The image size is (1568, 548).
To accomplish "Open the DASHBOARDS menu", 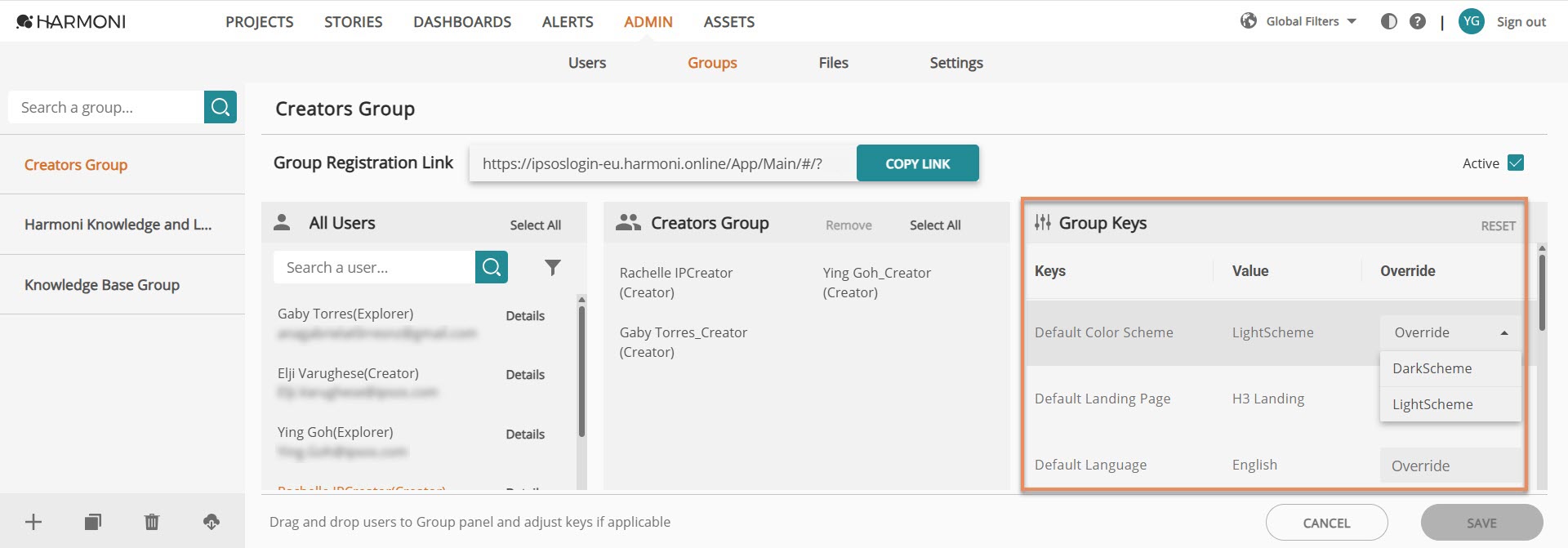I will pyautogui.click(x=462, y=22).
